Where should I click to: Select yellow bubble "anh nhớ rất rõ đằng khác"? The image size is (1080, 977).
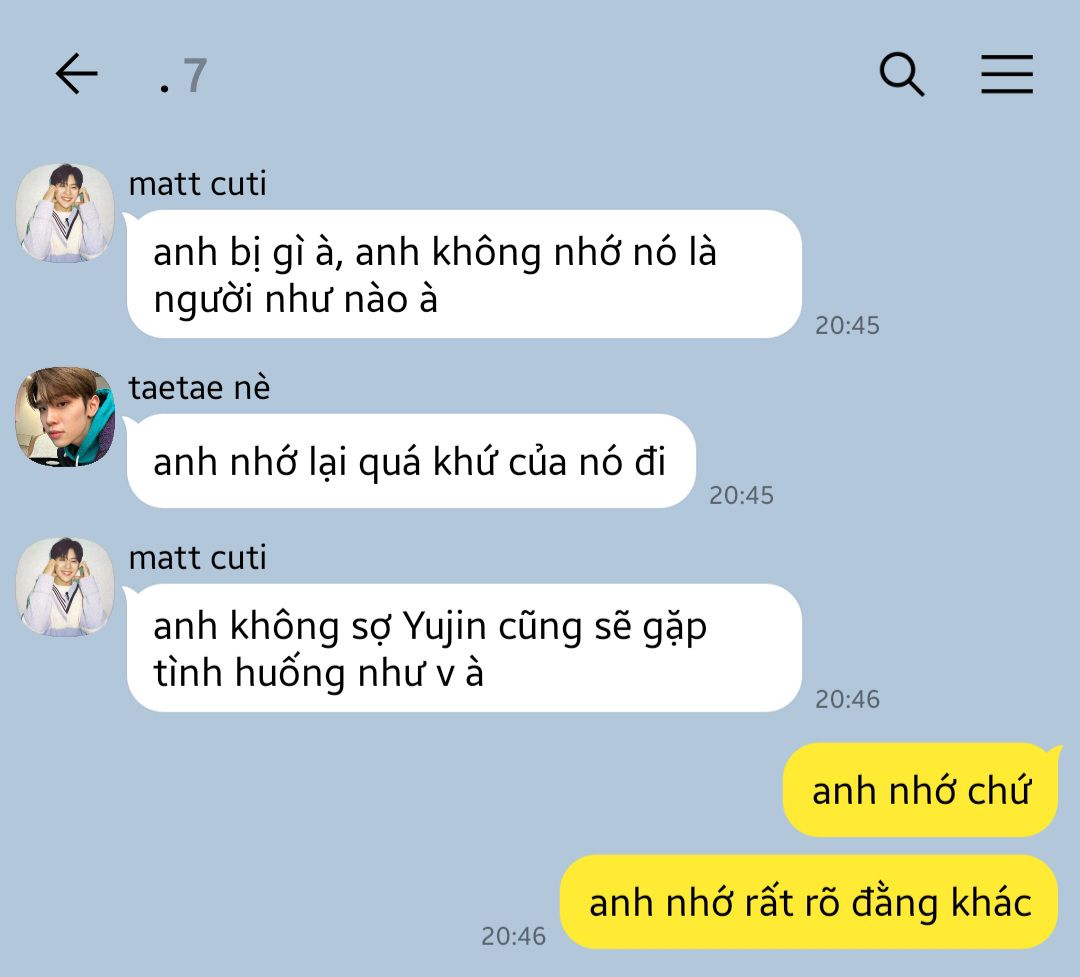809,902
